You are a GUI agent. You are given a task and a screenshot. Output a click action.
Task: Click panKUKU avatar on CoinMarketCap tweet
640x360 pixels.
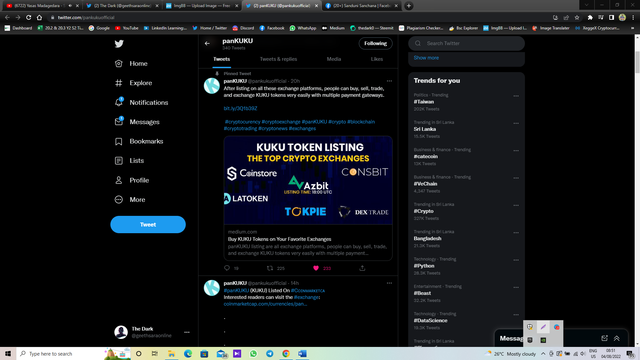click(x=211, y=288)
